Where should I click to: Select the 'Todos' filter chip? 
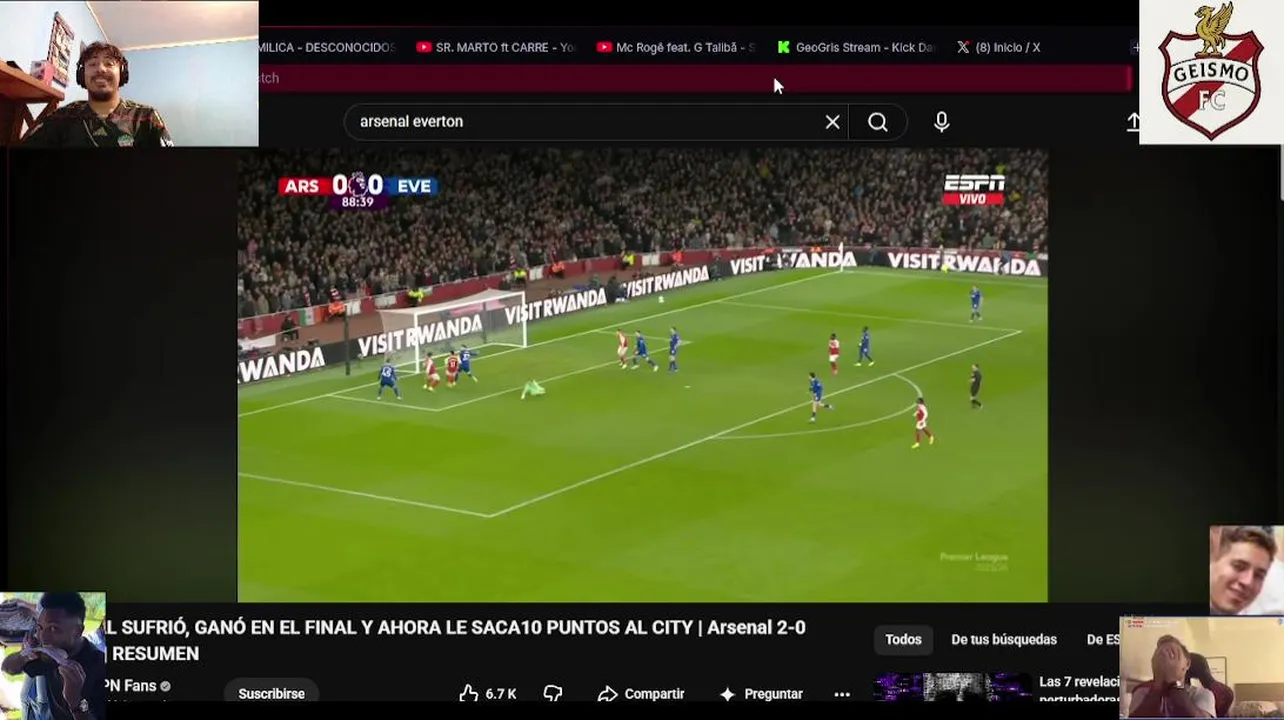point(903,640)
